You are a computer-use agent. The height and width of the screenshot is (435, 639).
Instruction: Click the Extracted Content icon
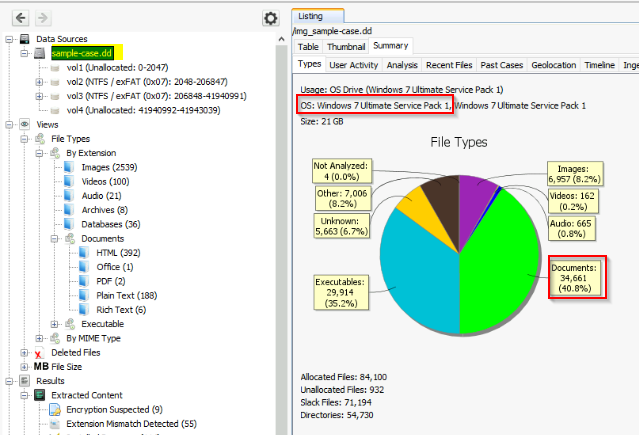click(x=40, y=395)
